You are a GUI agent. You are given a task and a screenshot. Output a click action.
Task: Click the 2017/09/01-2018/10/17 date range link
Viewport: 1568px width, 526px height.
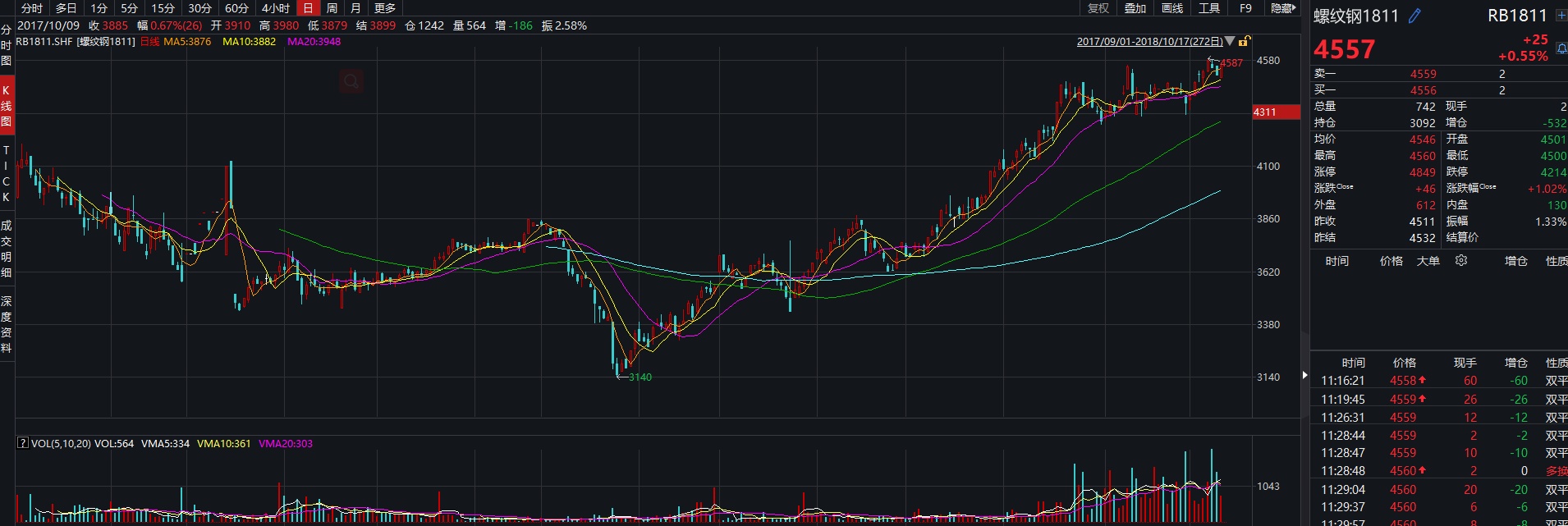point(1149,41)
